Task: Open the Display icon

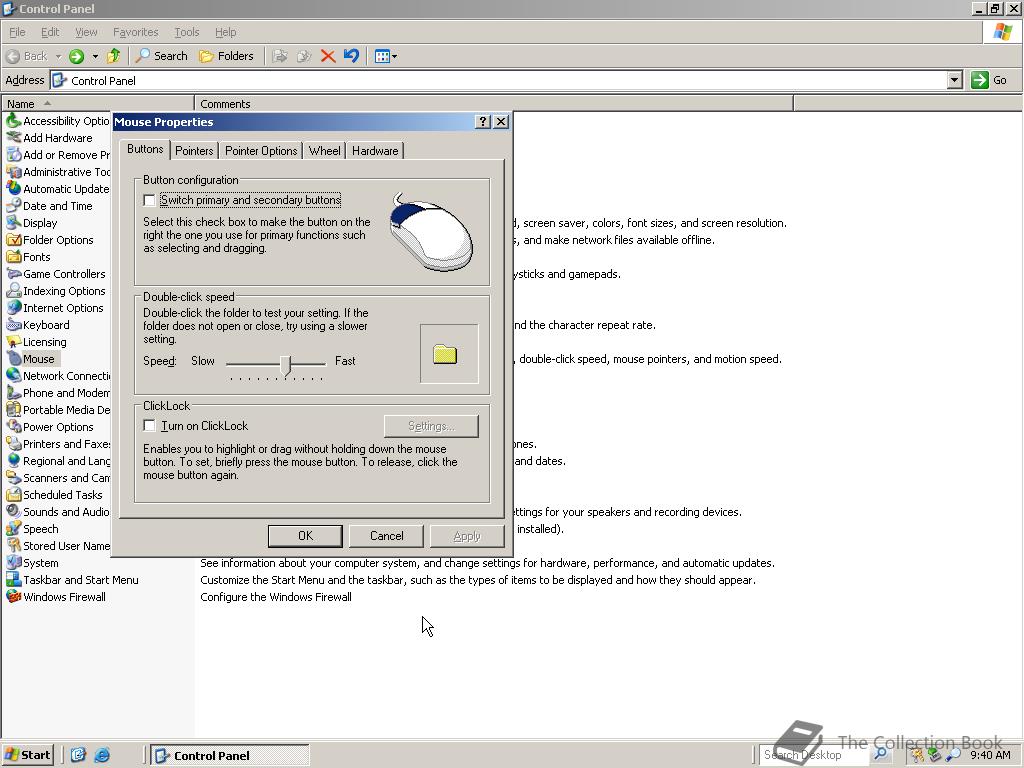Action: (14, 223)
